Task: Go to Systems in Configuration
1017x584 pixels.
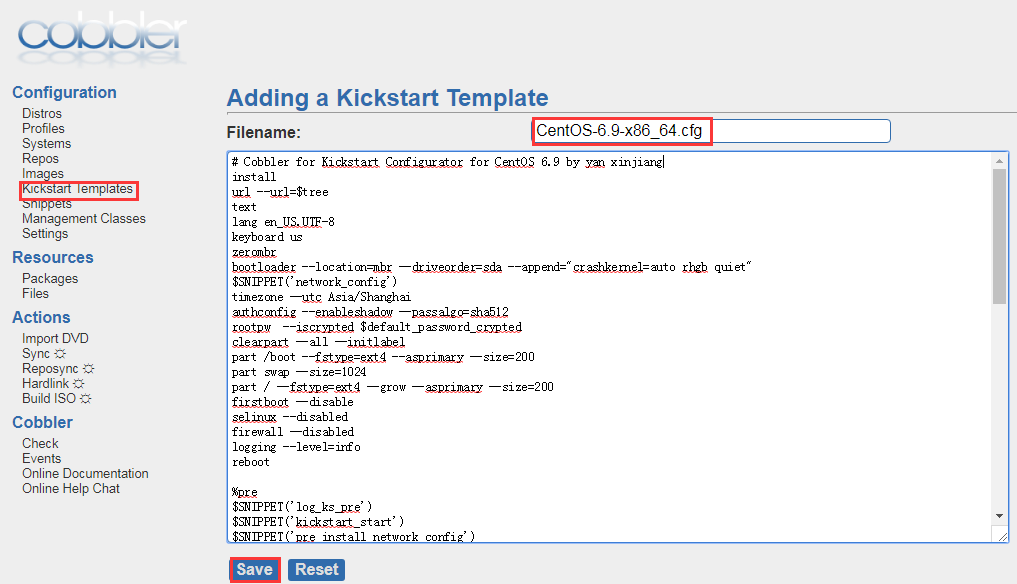Action: coord(46,143)
